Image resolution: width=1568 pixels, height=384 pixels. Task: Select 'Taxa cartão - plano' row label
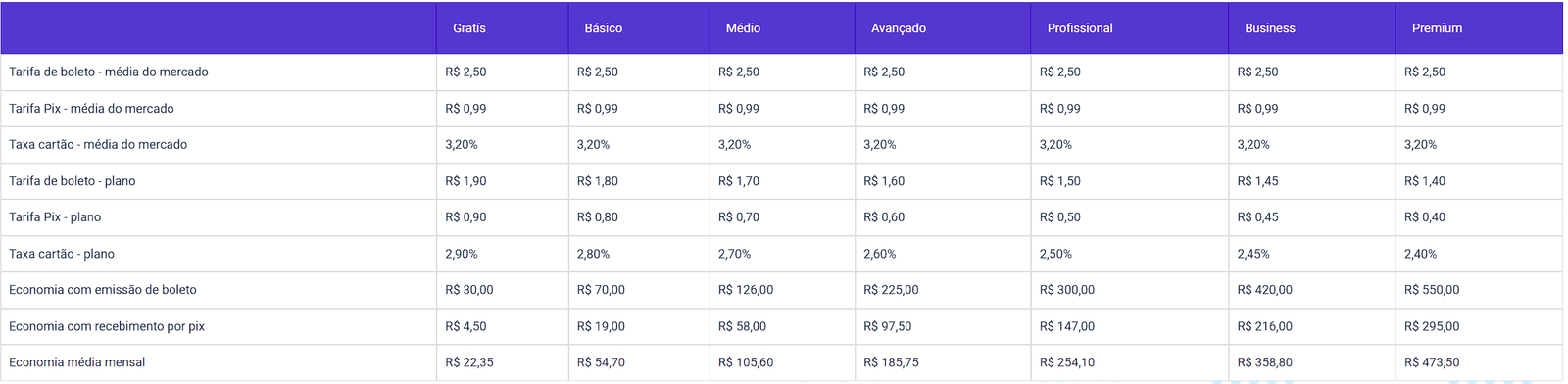62,254
